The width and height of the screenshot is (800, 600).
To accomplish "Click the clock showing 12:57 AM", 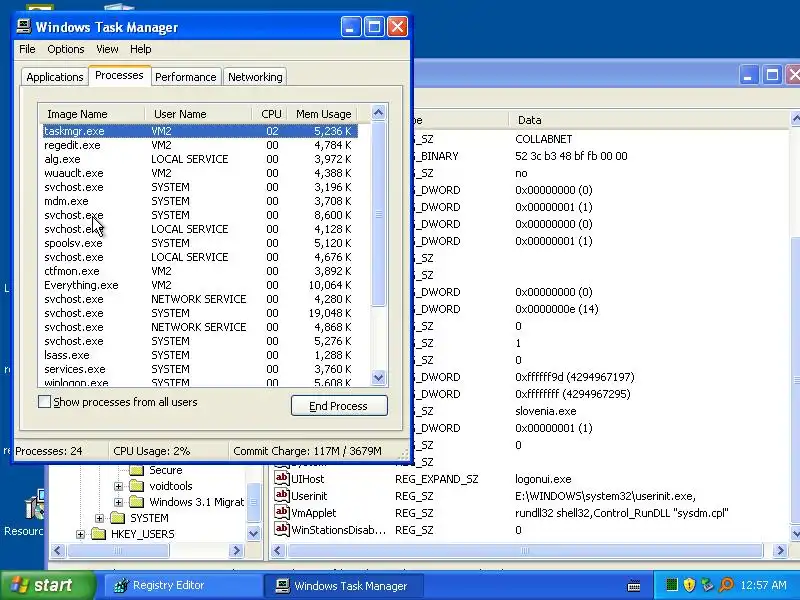I will point(763,585).
